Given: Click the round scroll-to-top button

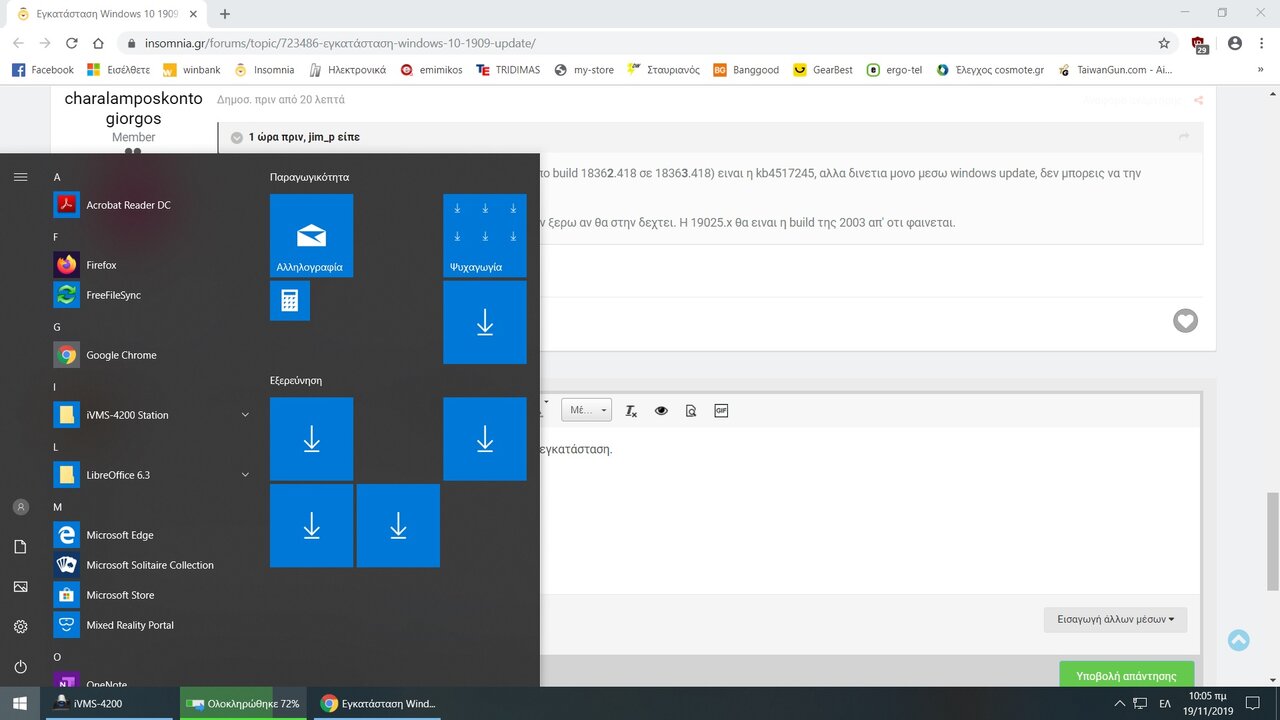Looking at the screenshot, I should pyautogui.click(x=1238, y=640).
